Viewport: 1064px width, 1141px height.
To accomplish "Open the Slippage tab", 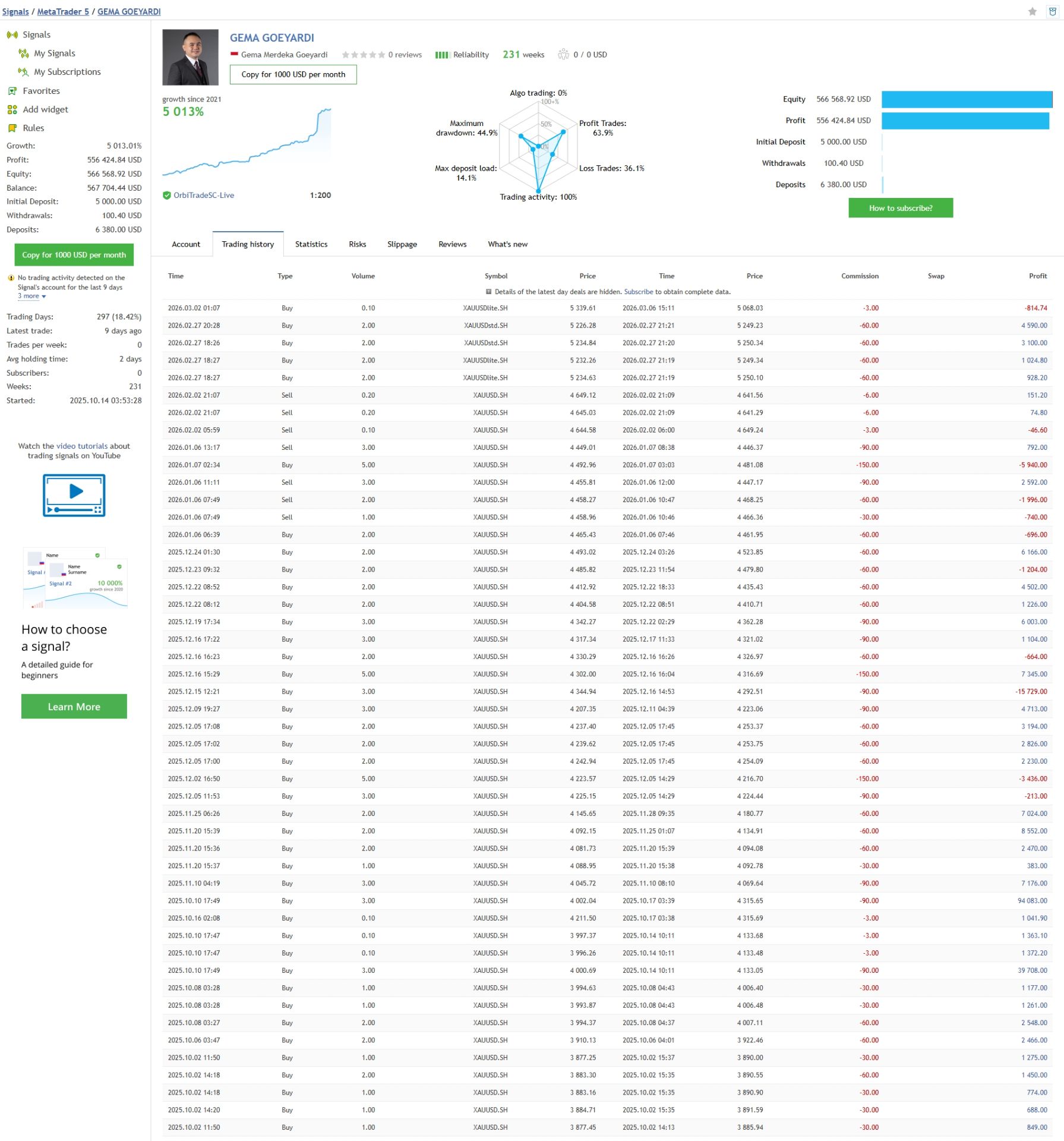I will click(x=402, y=244).
